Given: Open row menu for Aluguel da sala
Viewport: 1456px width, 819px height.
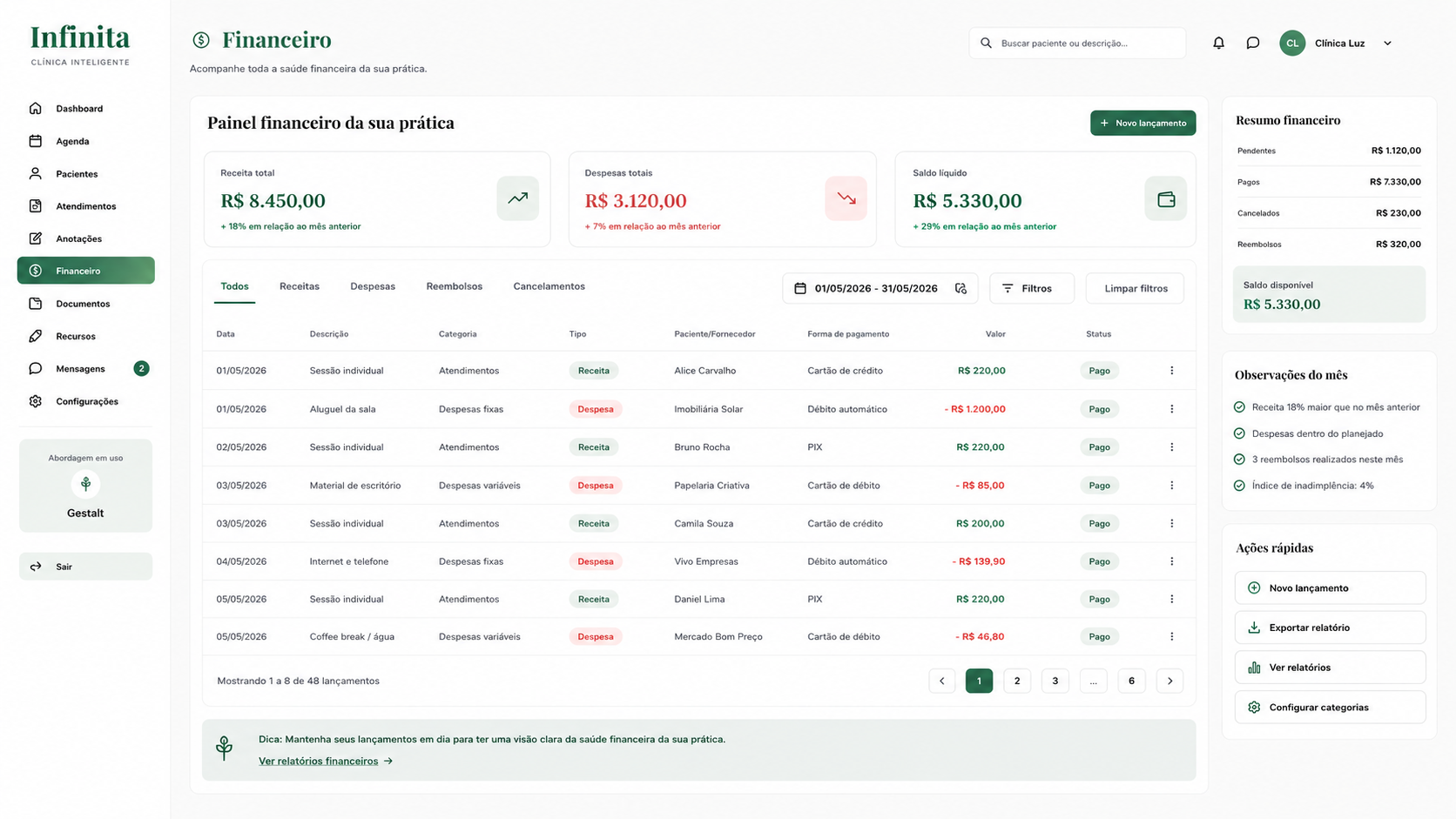Looking at the screenshot, I should [1171, 409].
